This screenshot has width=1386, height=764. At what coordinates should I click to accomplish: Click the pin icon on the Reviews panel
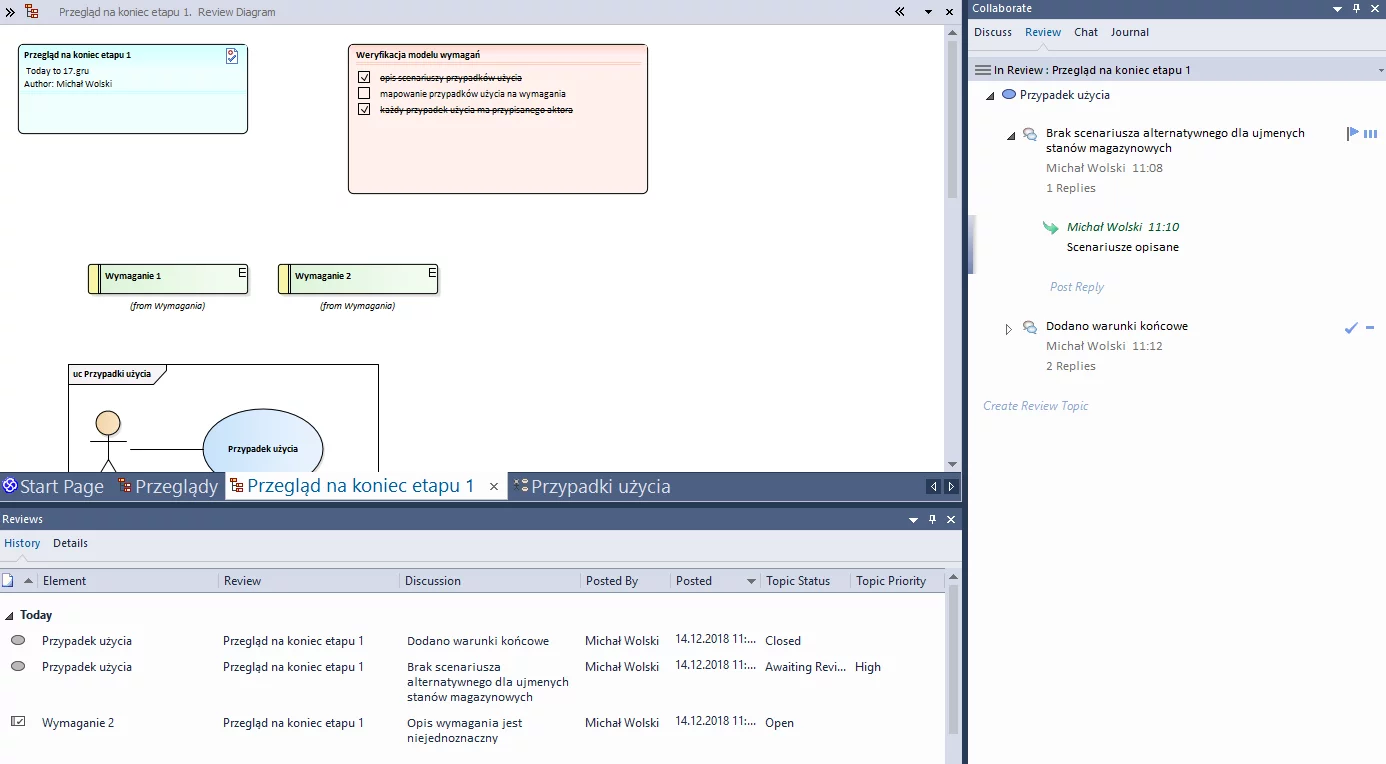point(932,519)
